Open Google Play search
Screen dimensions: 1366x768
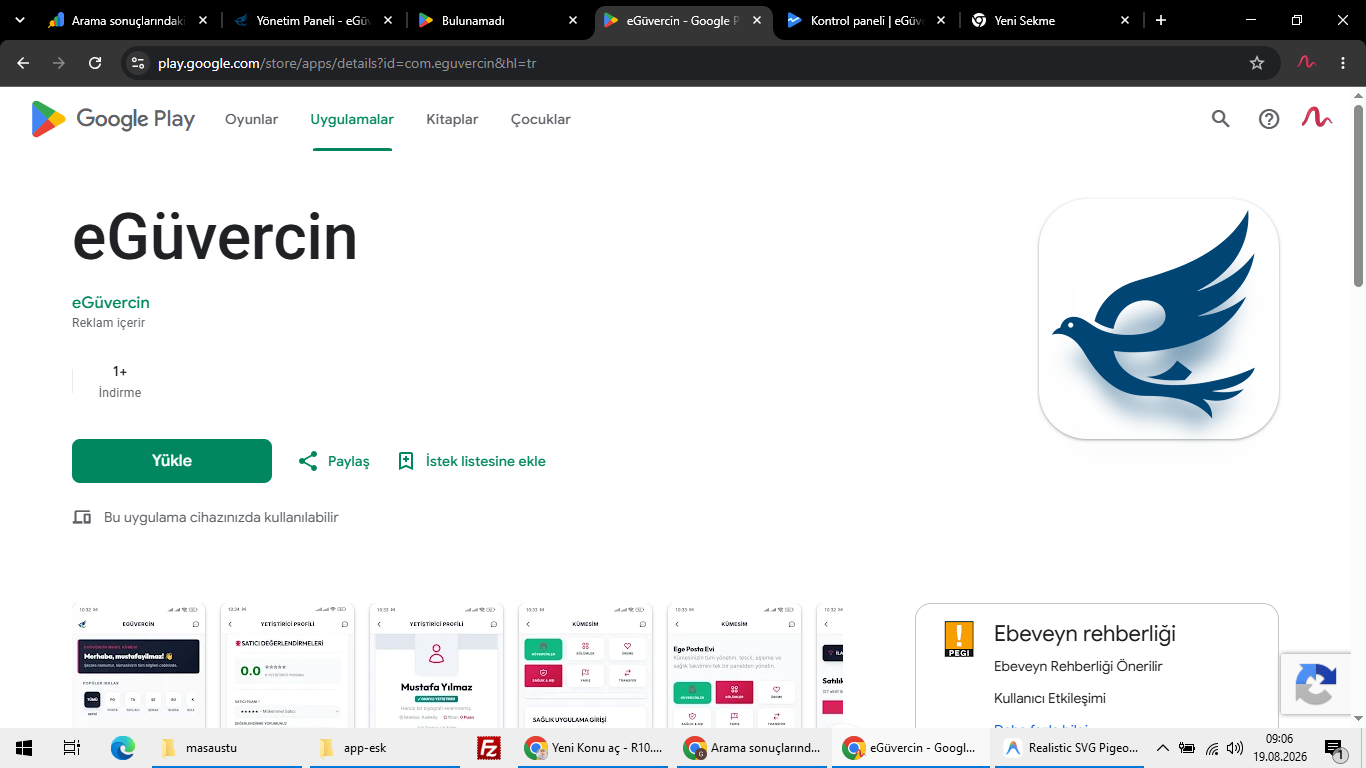1220,119
